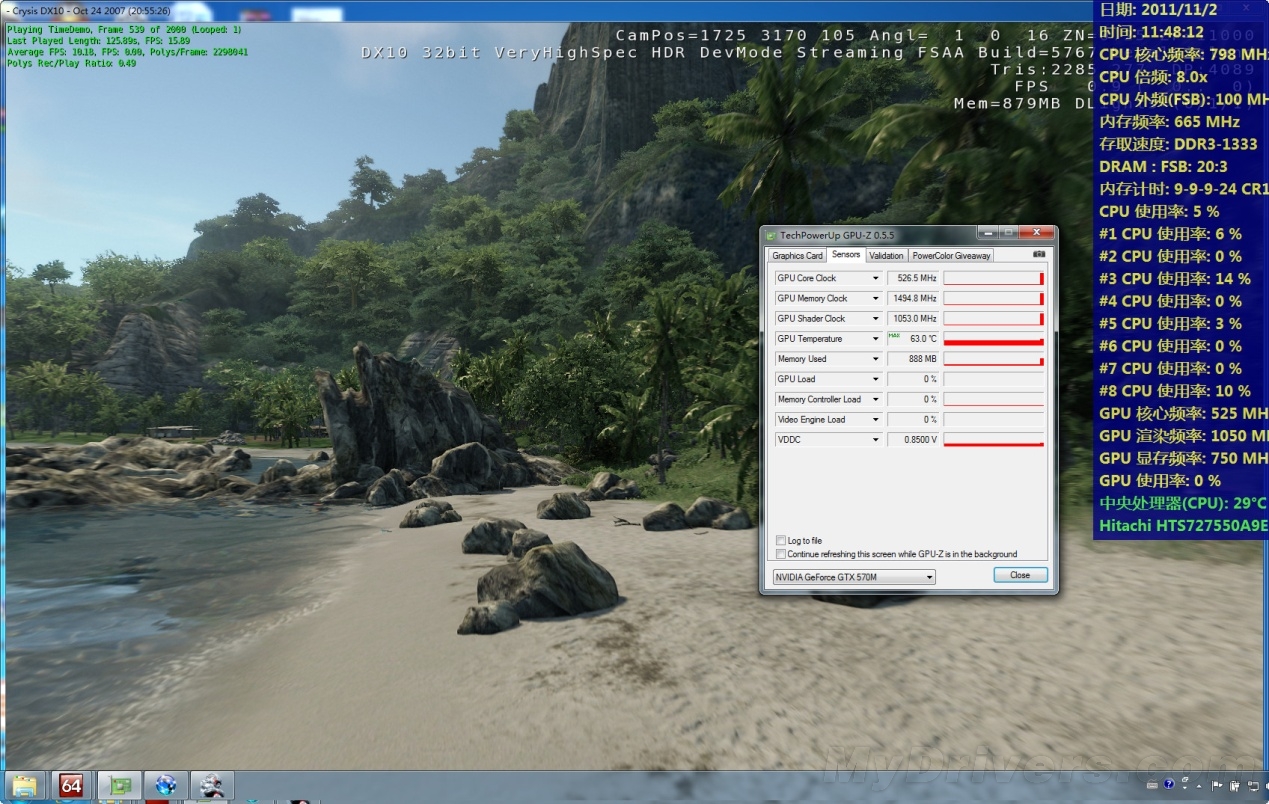Click the GPU-Z title bar application icon
1269x804 pixels.
coord(771,235)
